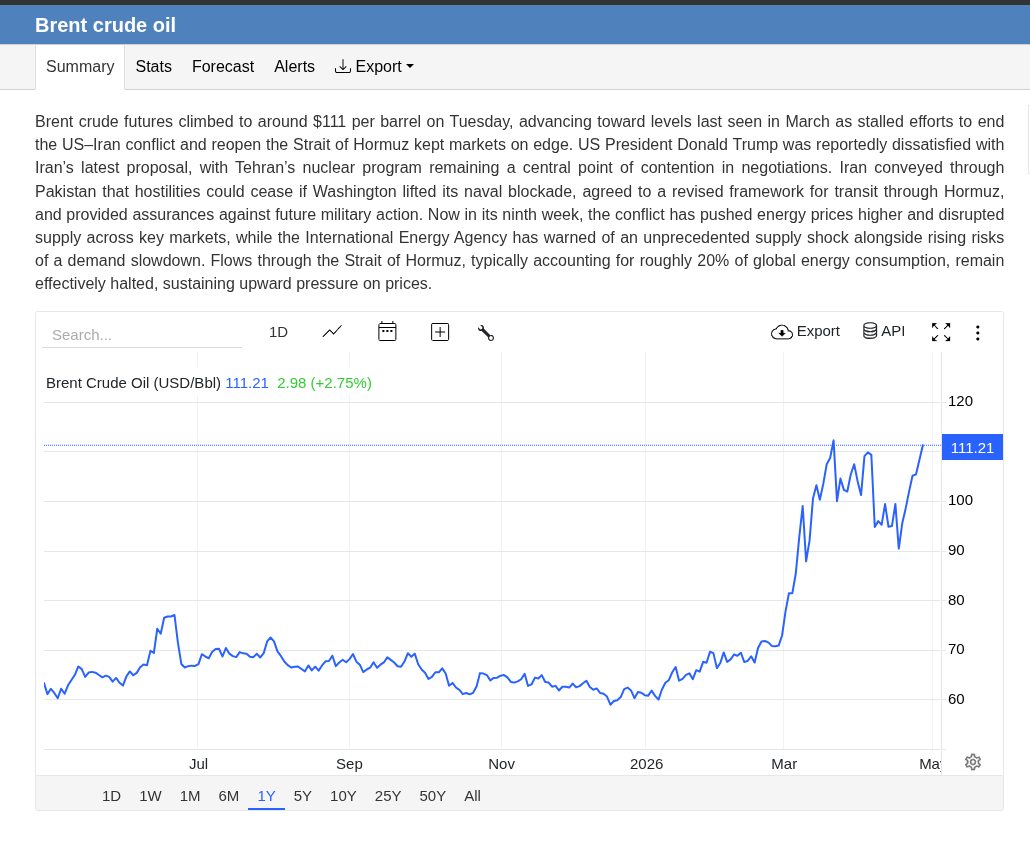Viewport: 1030px width, 841px height.
Task: Open the API database icon button
Action: point(884,331)
